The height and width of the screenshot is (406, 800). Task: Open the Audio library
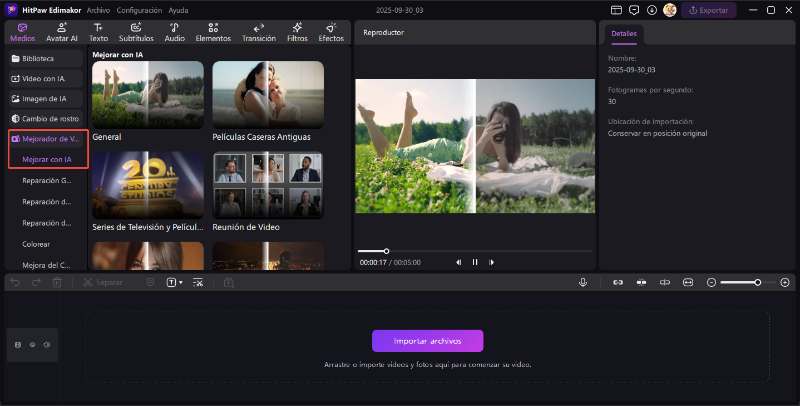(174, 32)
